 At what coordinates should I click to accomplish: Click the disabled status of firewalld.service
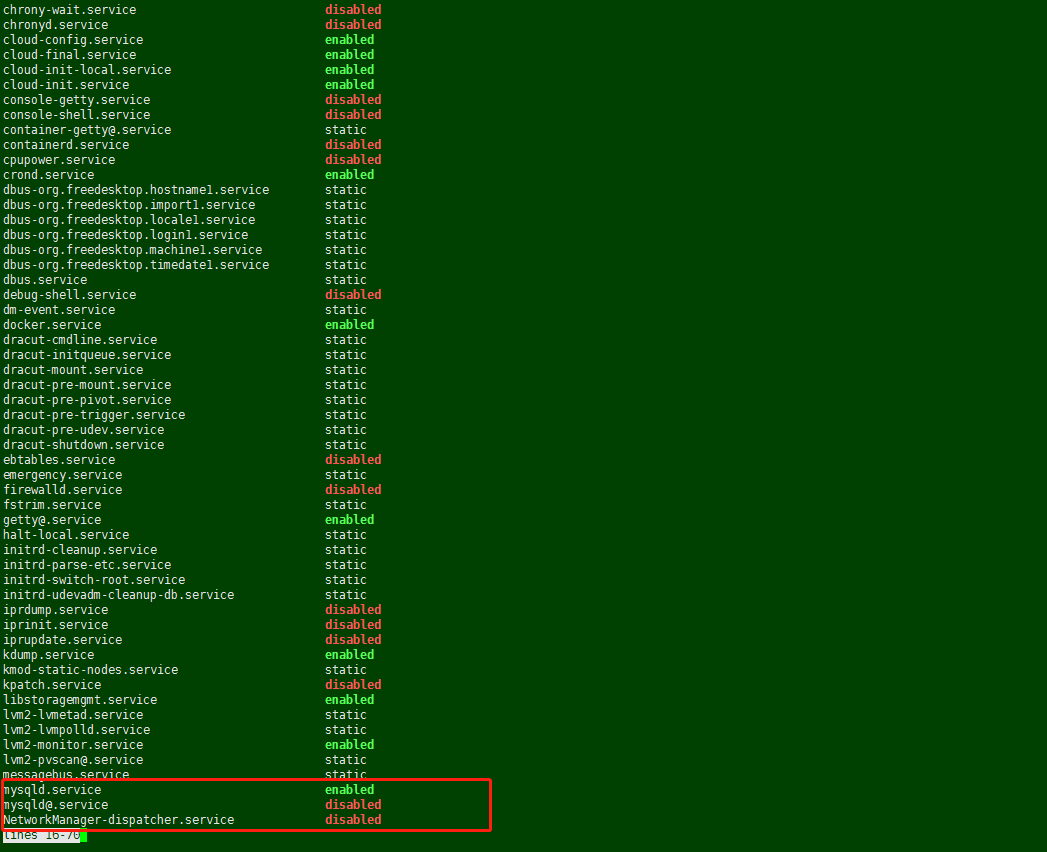(x=353, y=489)
